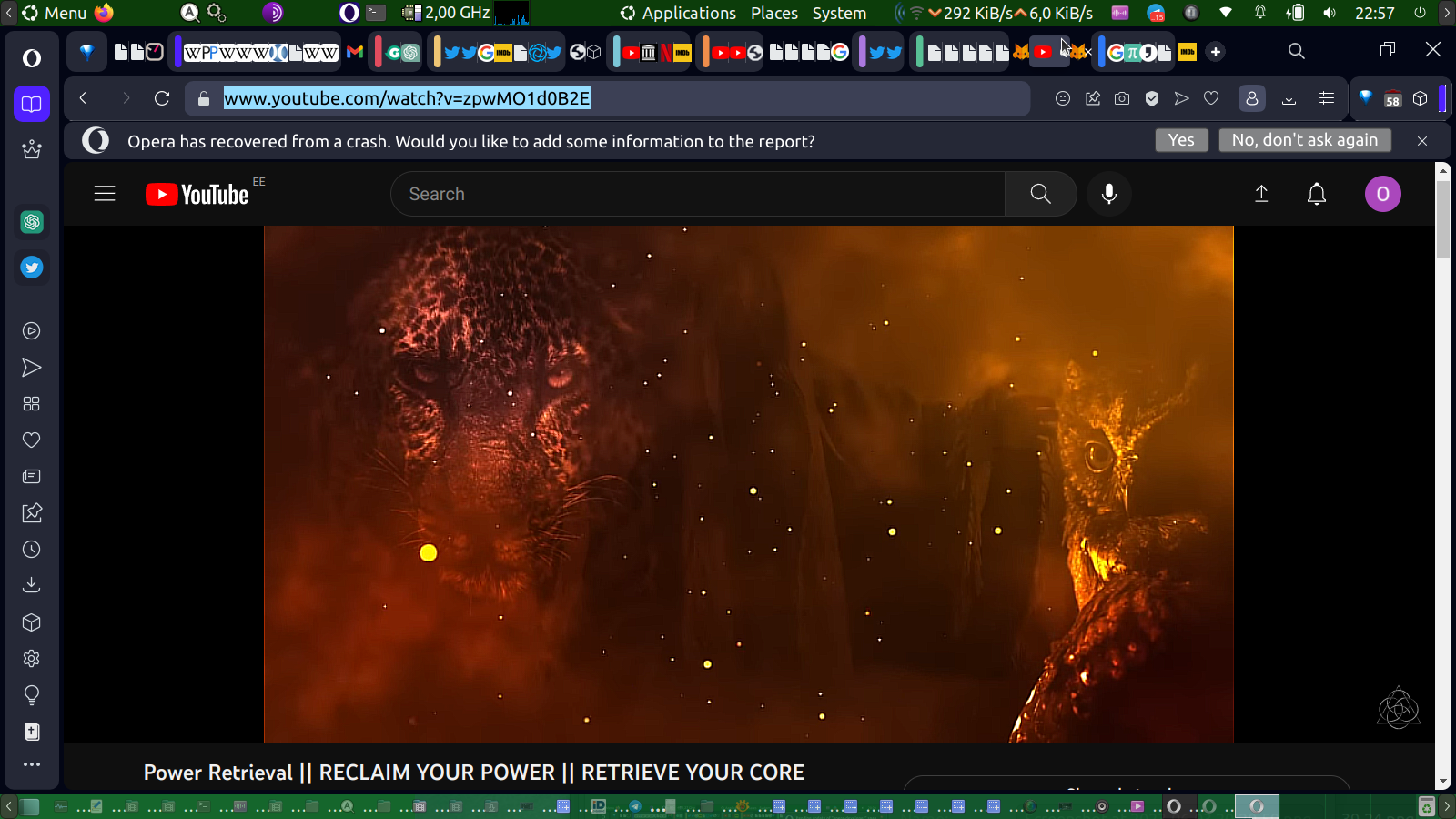Choose No, don't ask again
Screen dimensions: 1456x819
click(1305, 140)
